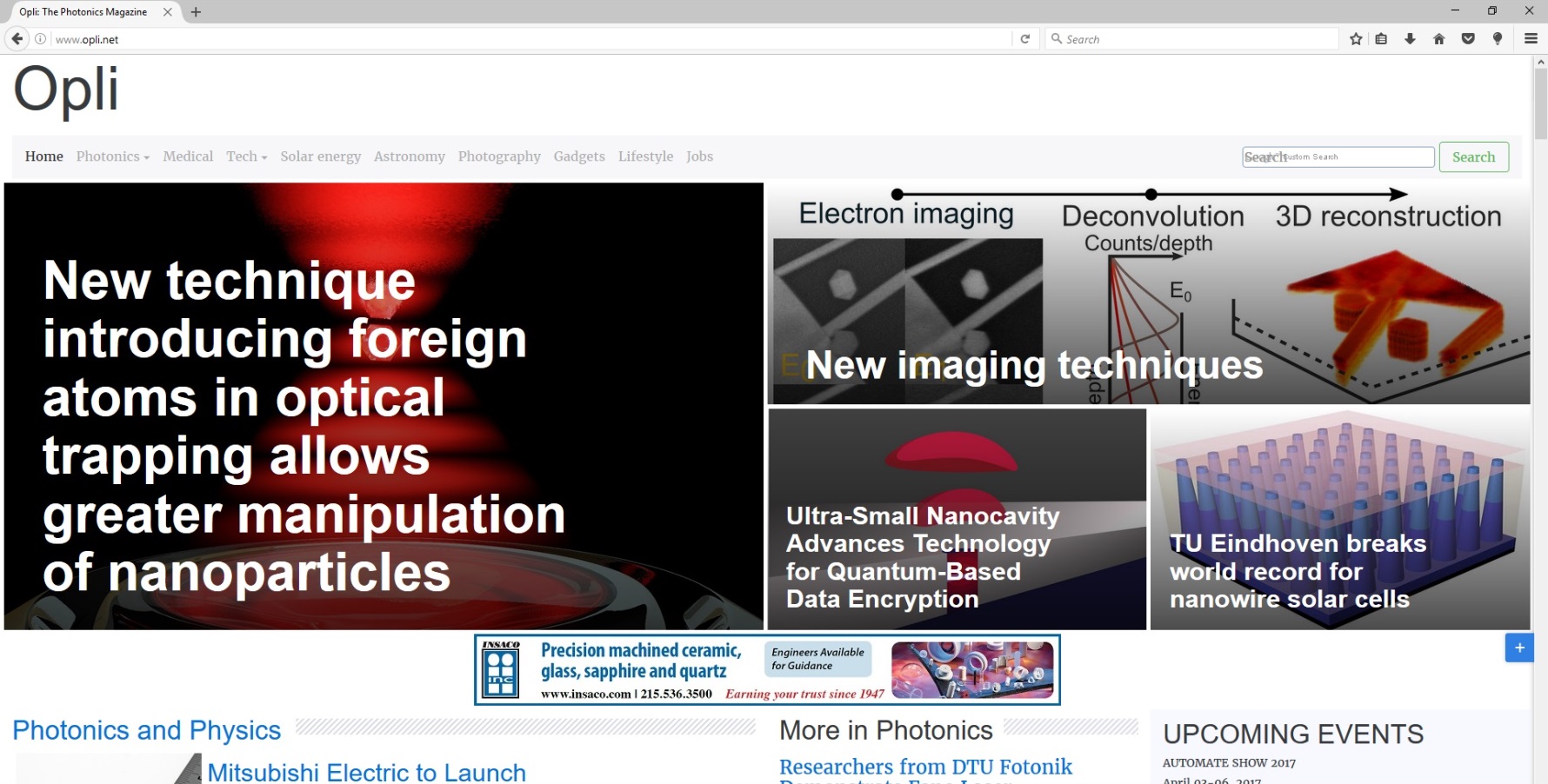Open the Firefox hamburger menu

pos(1531,39)
